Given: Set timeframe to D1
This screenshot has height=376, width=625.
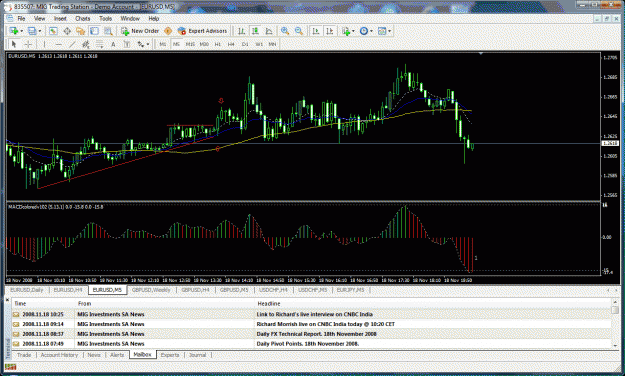Looking at the screenshot, I should (x=245, y=44).
